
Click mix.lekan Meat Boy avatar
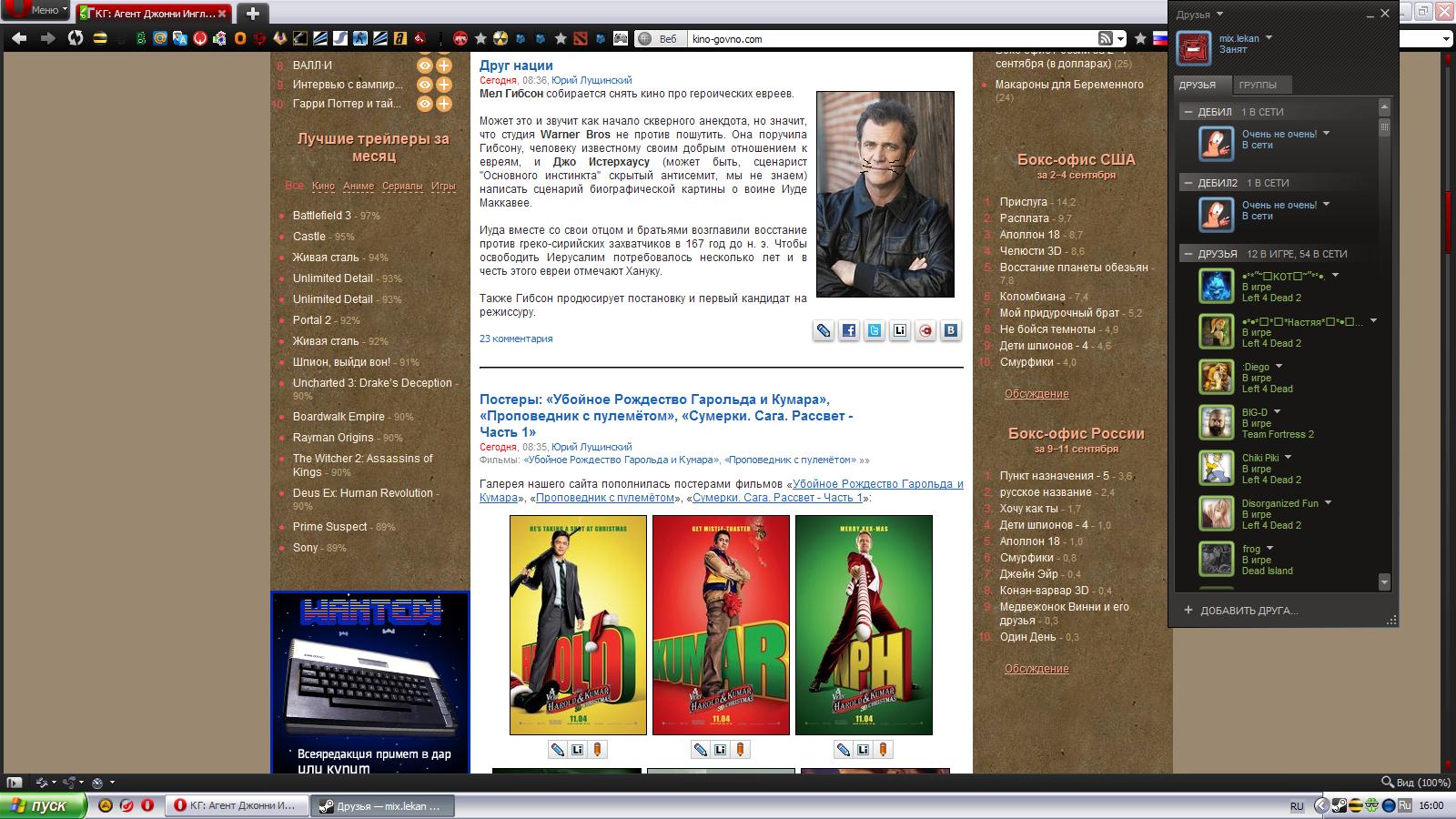[1194, 48]
